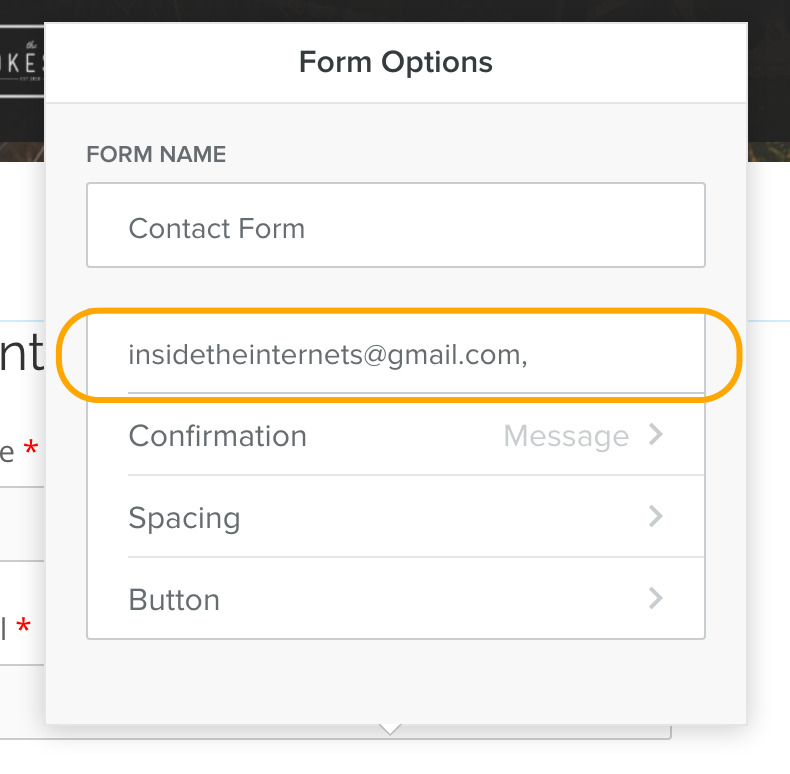Viewport: 790px width, 774px height.
Task: Expand the Spacing settings row
Action: (x=396, y=517)
